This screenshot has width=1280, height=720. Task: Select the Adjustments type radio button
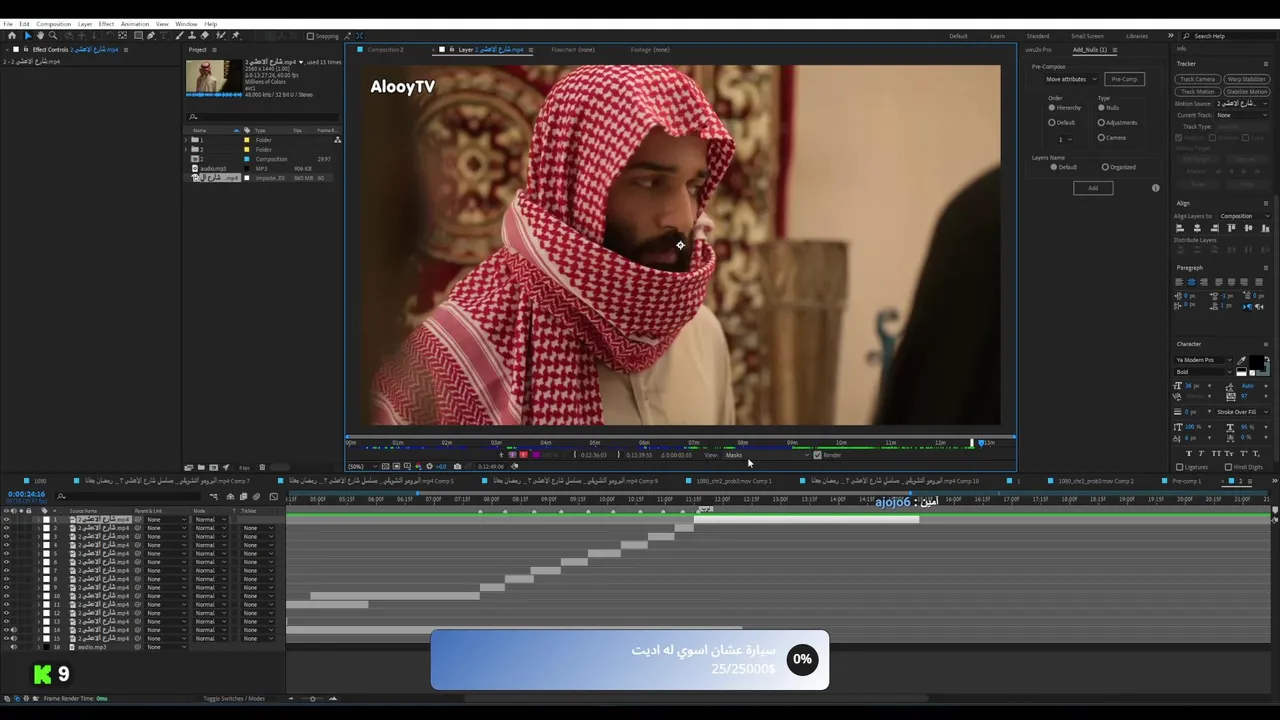[x=1101, y=123]
